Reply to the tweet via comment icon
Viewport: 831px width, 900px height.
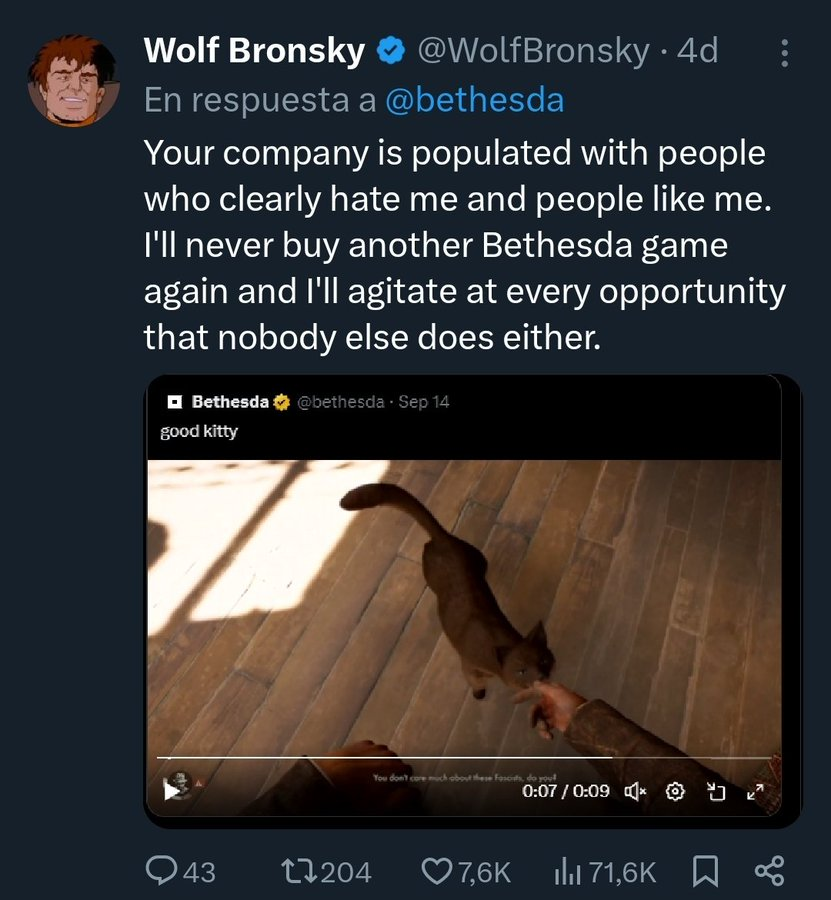(x=162, y=872)
